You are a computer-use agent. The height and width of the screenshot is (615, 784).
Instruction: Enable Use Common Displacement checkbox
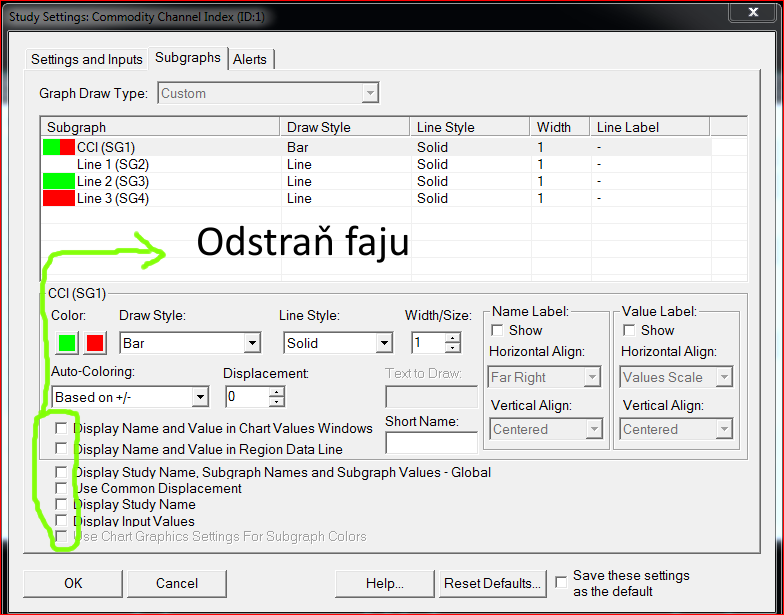(x=61, y=488)
